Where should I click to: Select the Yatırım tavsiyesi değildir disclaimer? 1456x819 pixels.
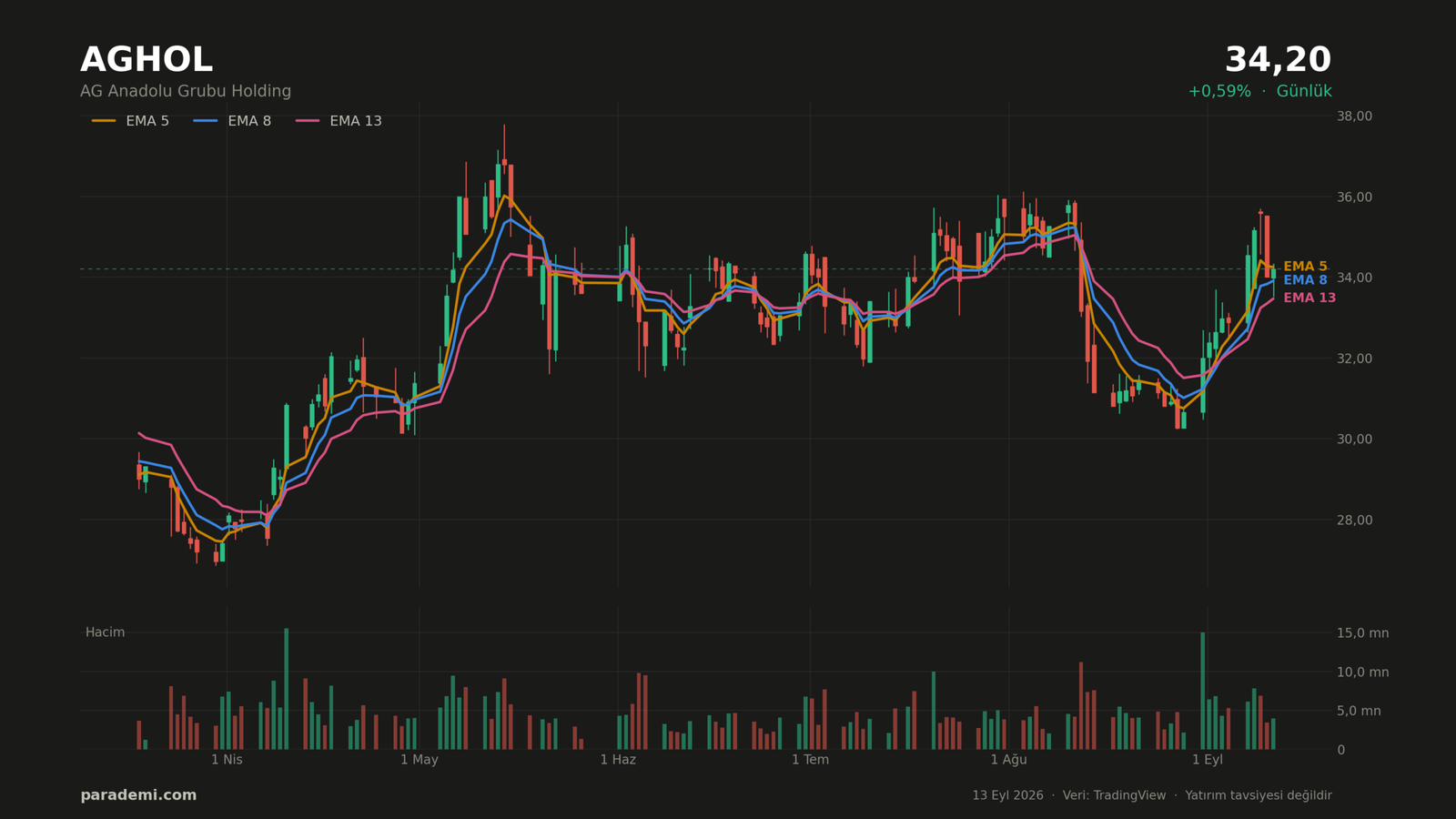(x=1259, y=795)
